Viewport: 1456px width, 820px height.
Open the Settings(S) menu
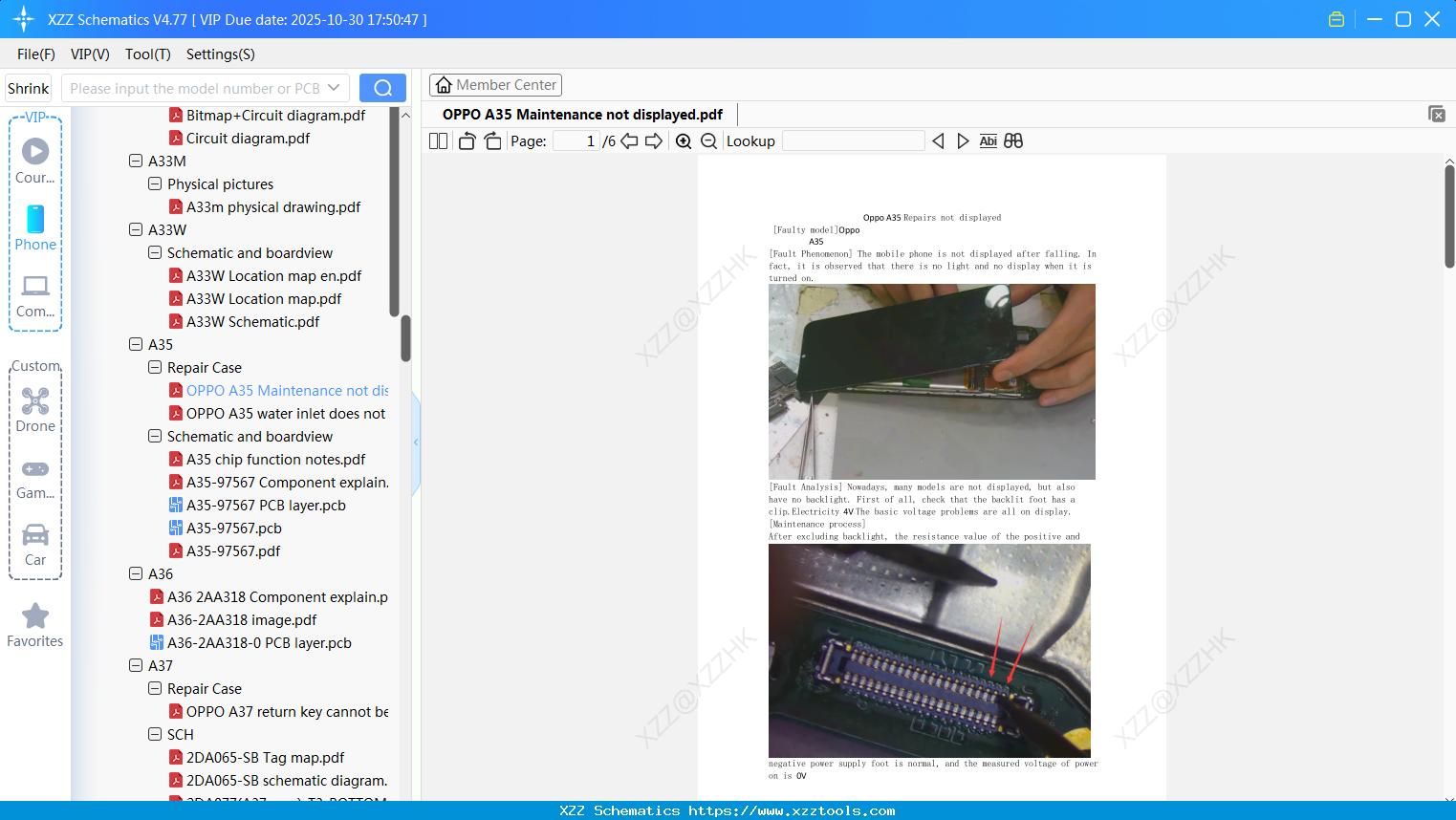pos(221,54)
